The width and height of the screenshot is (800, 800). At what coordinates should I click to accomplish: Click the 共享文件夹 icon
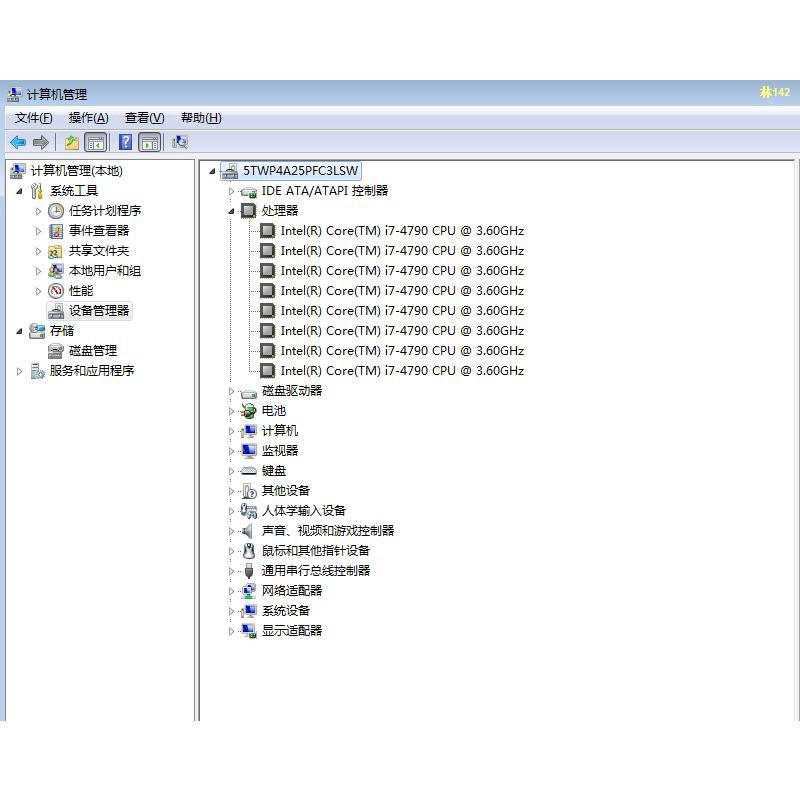[x=55, y=251]
